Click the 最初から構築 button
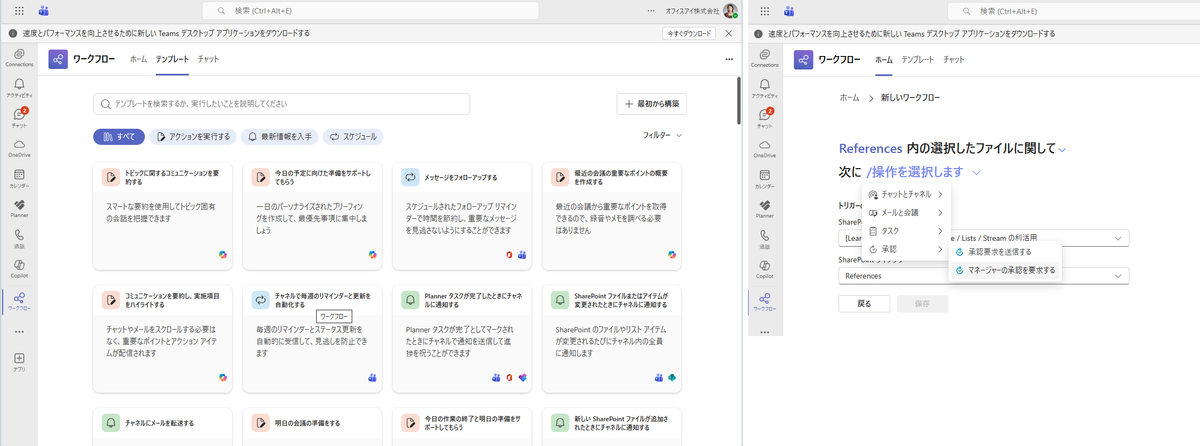This screenshot has height=446, width=1200. point(651,103)
